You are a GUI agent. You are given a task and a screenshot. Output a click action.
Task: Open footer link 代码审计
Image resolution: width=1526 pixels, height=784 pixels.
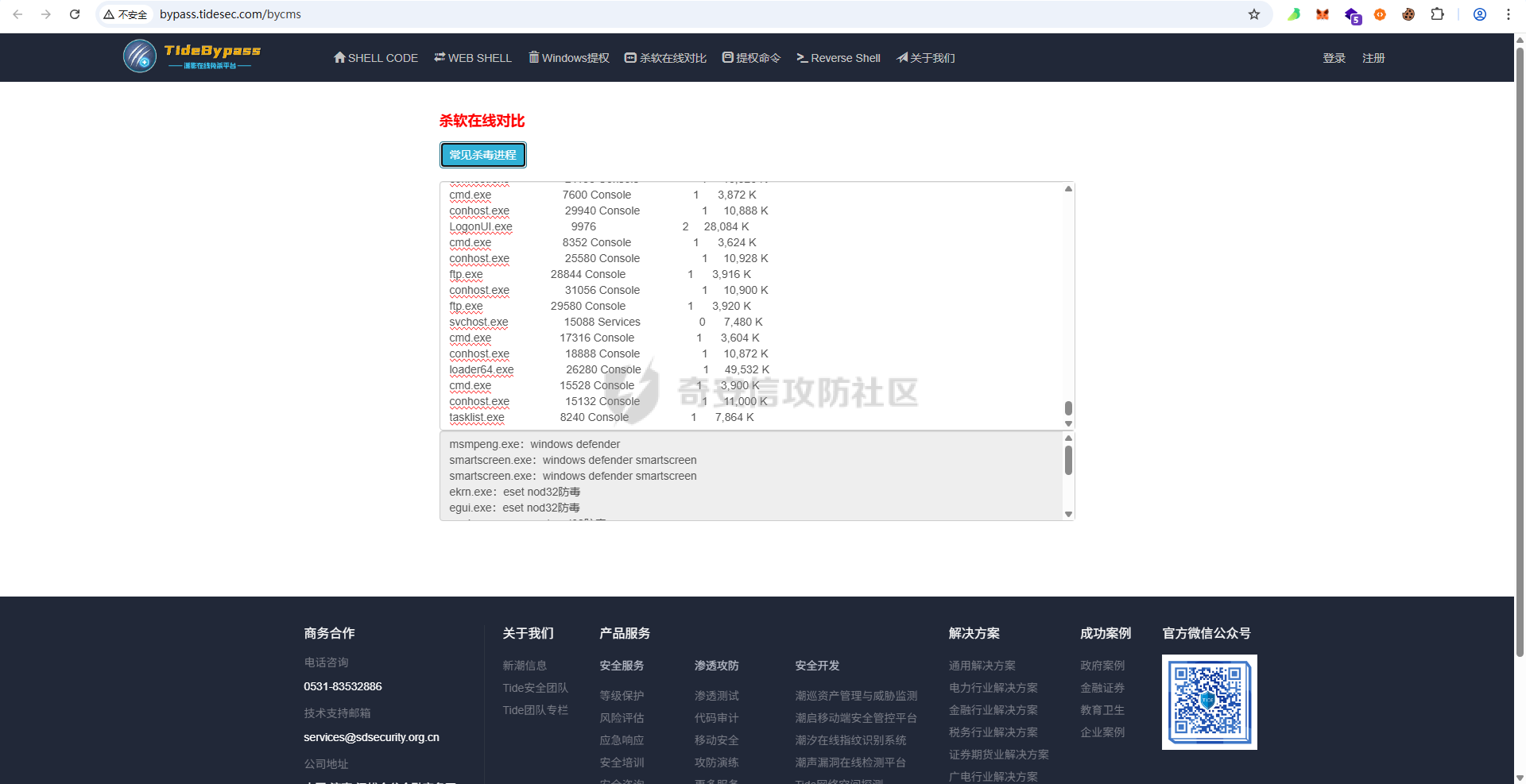tap(716, 718)
